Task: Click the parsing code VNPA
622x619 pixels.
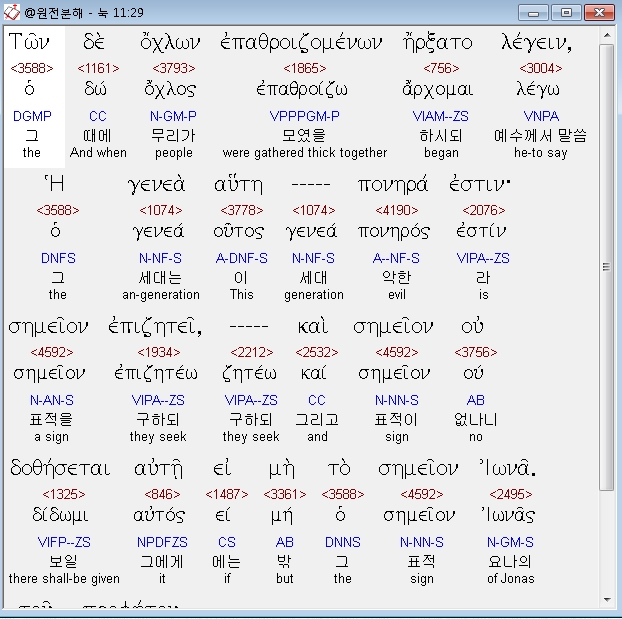Action: (x=541, y=116)
